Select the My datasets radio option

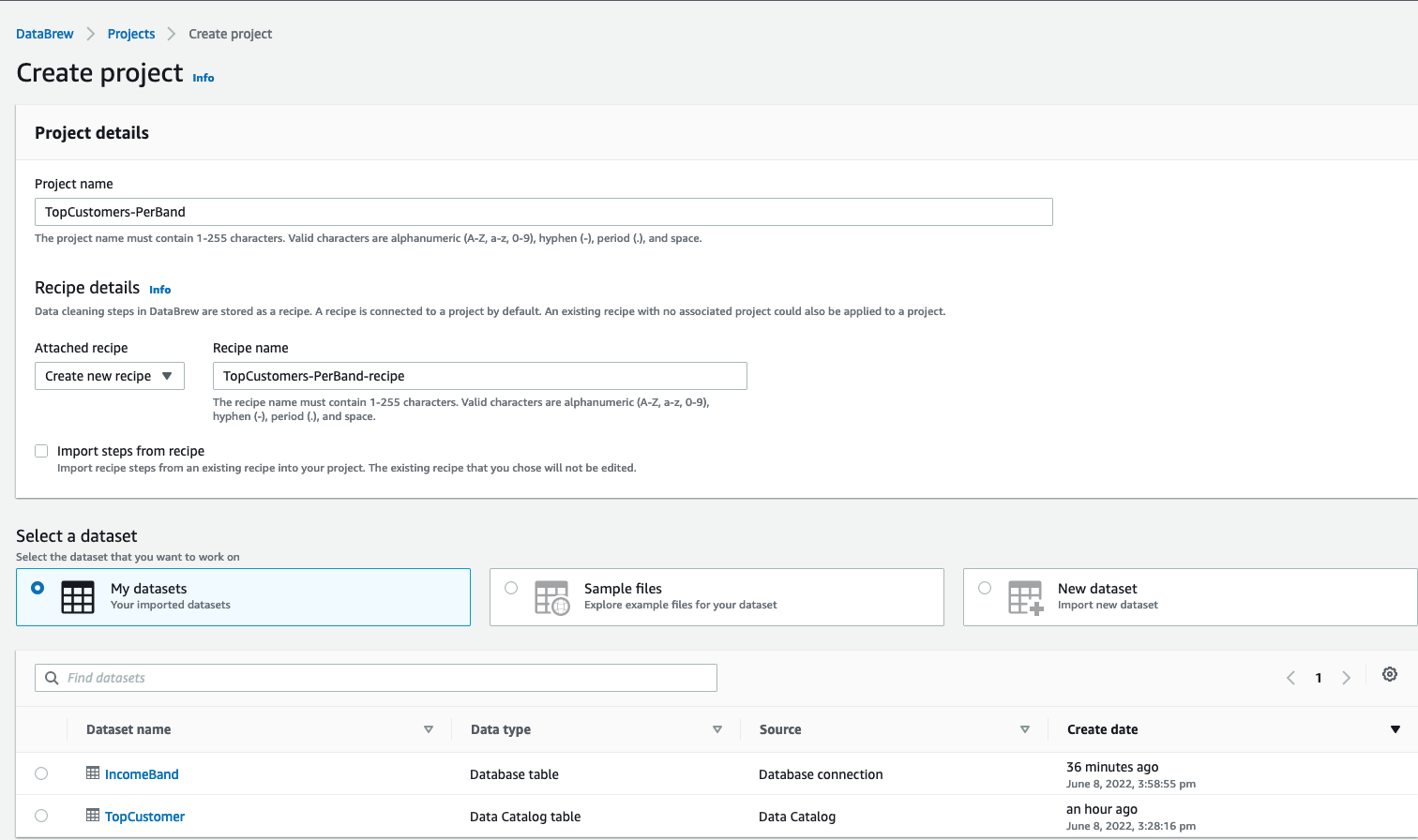38,588
